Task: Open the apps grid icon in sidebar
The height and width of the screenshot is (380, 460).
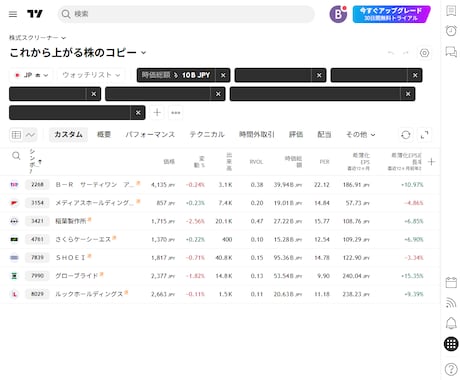Action: click(x=451, y=344)
